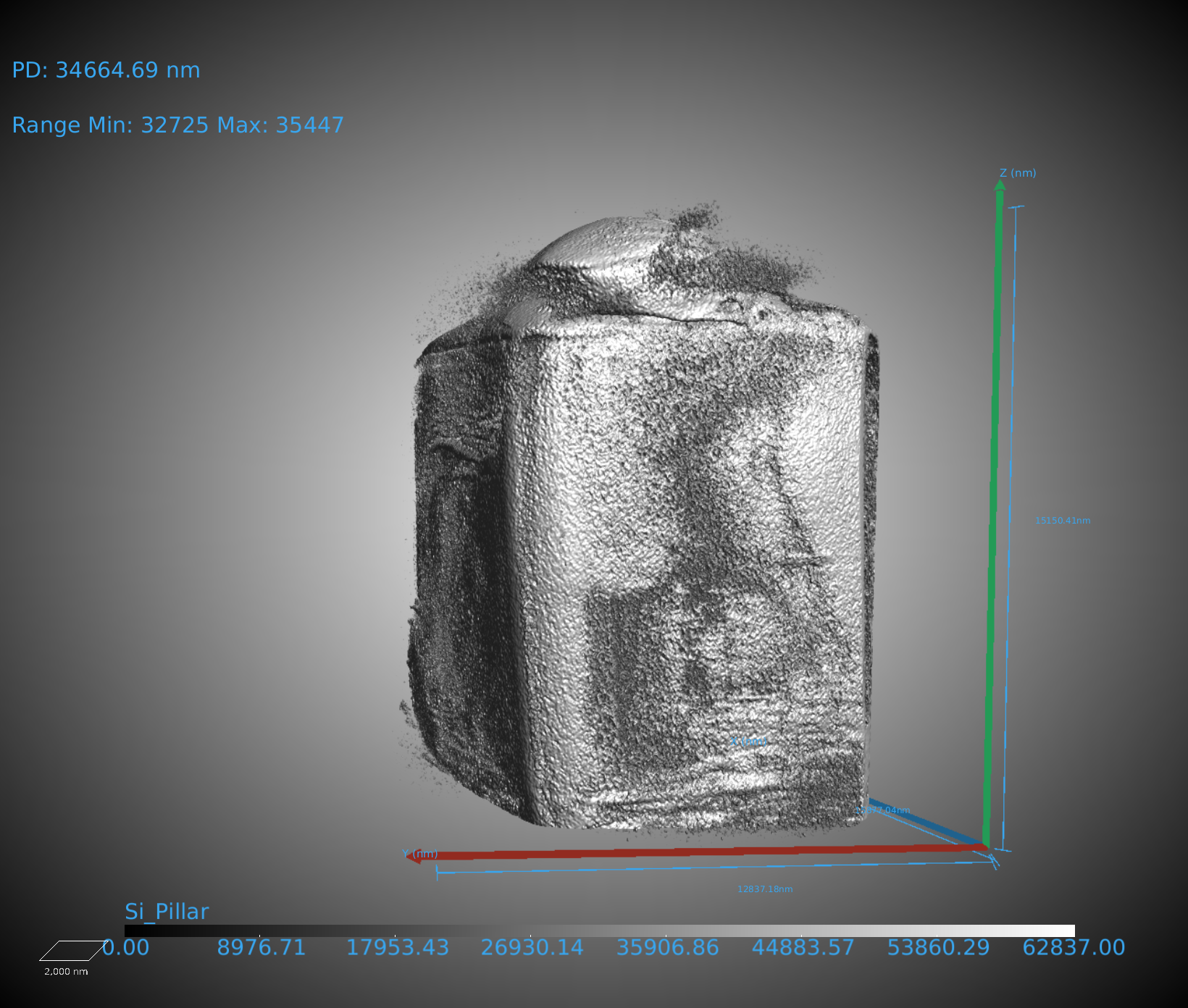Click the Z (nm) axis label
Image resolution: width=1188 pixels, height=1008 pixels.
point(1018,173)
